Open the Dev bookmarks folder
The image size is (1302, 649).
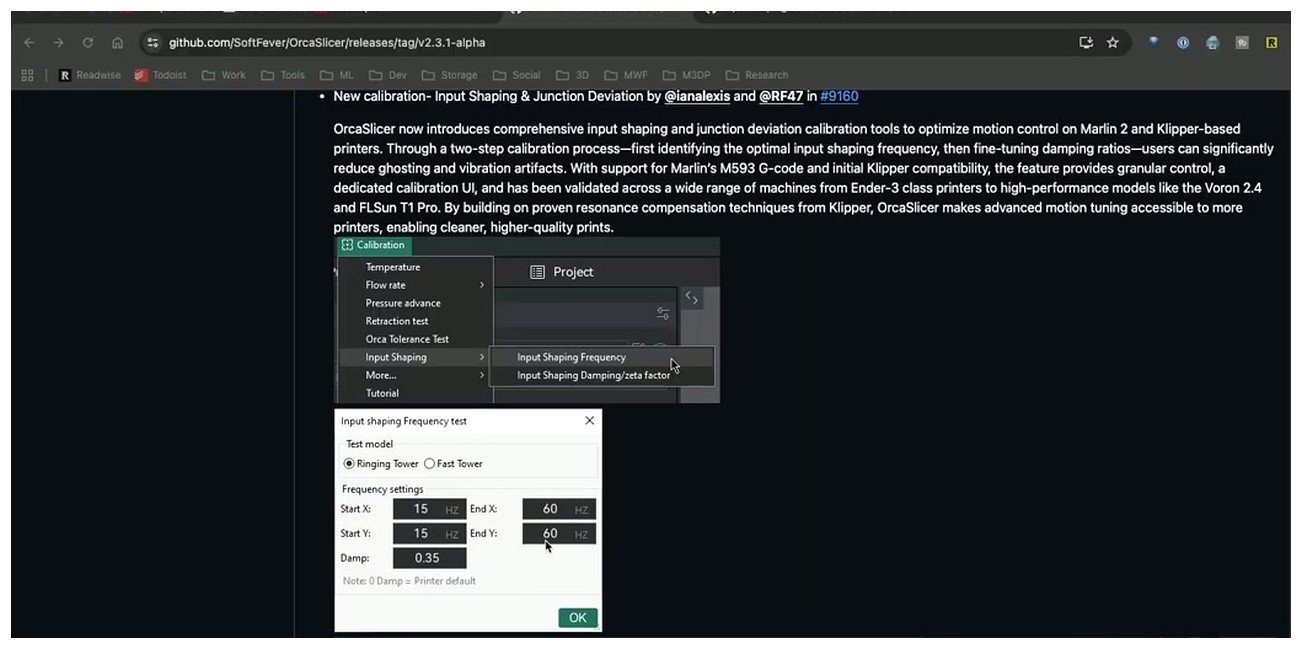(x=388, y=75)
